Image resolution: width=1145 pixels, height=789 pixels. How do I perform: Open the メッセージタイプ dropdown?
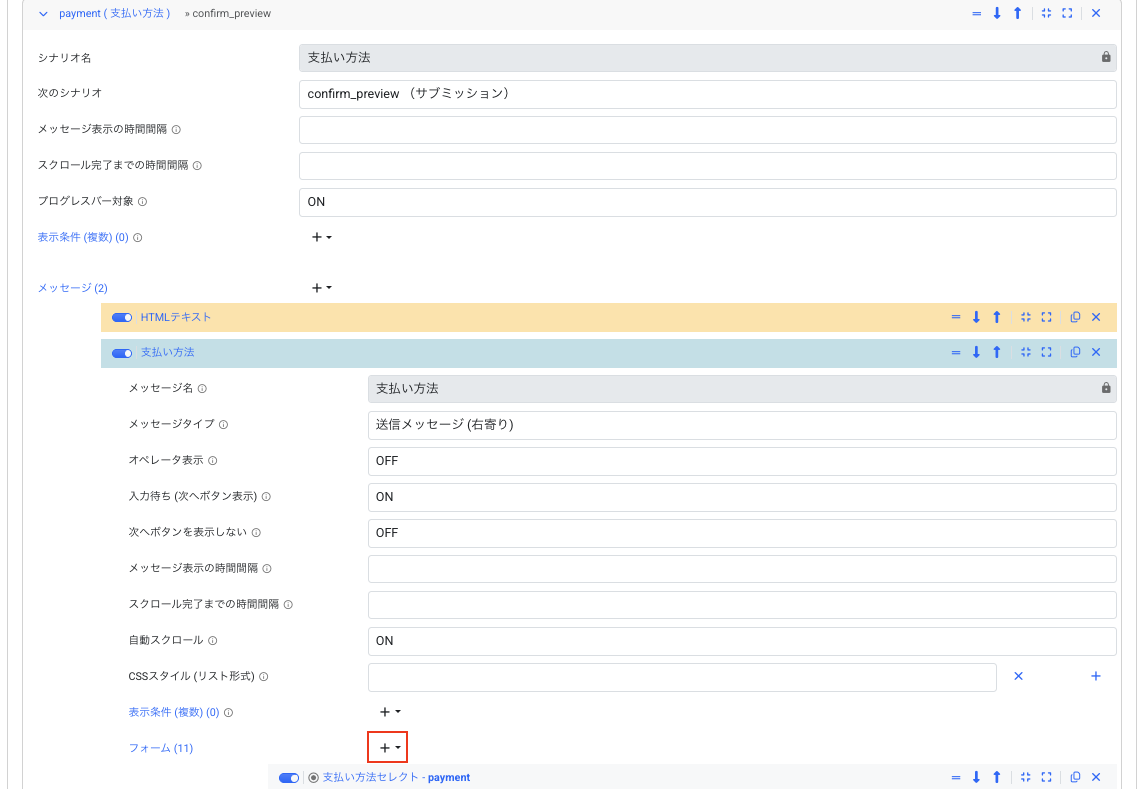[x=742, y=425]
